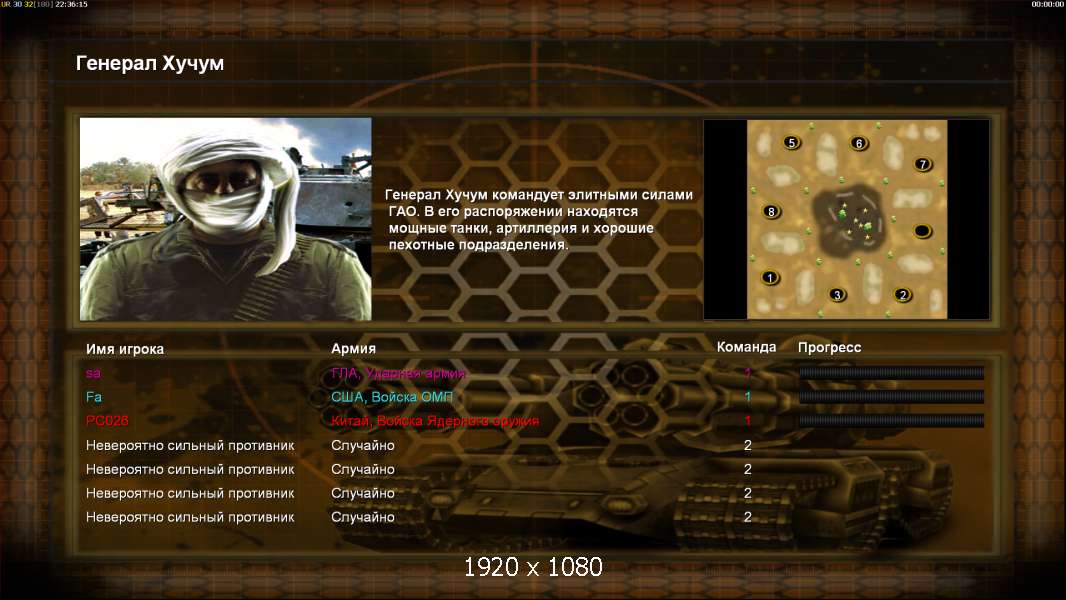Screen dimensions: 1066x600
Task: Click army 'ГЛА, Ударная армия'
Action: 398,373
